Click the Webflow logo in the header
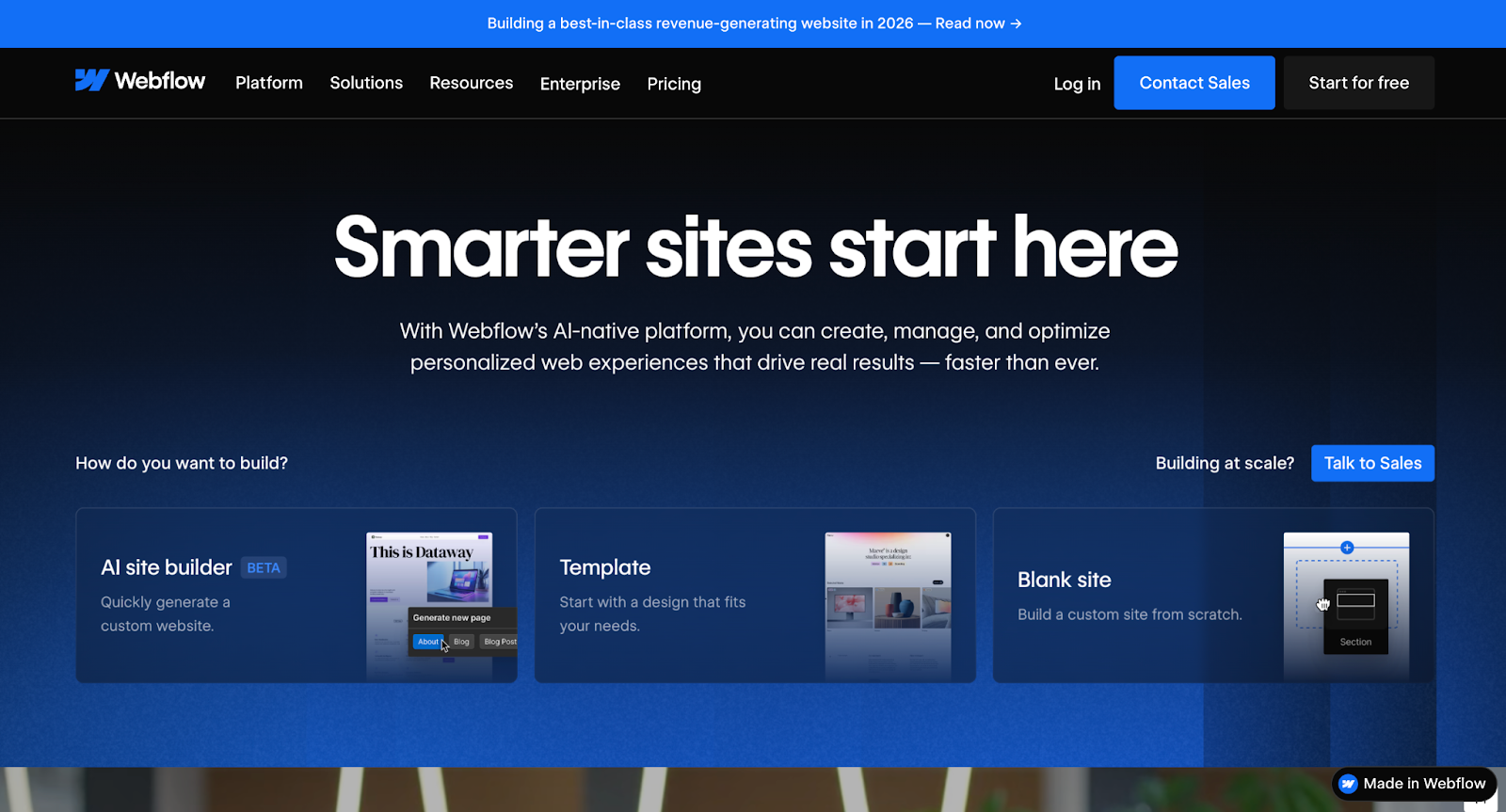Viewport: 1506px width, 812px height. coord(140,81)
